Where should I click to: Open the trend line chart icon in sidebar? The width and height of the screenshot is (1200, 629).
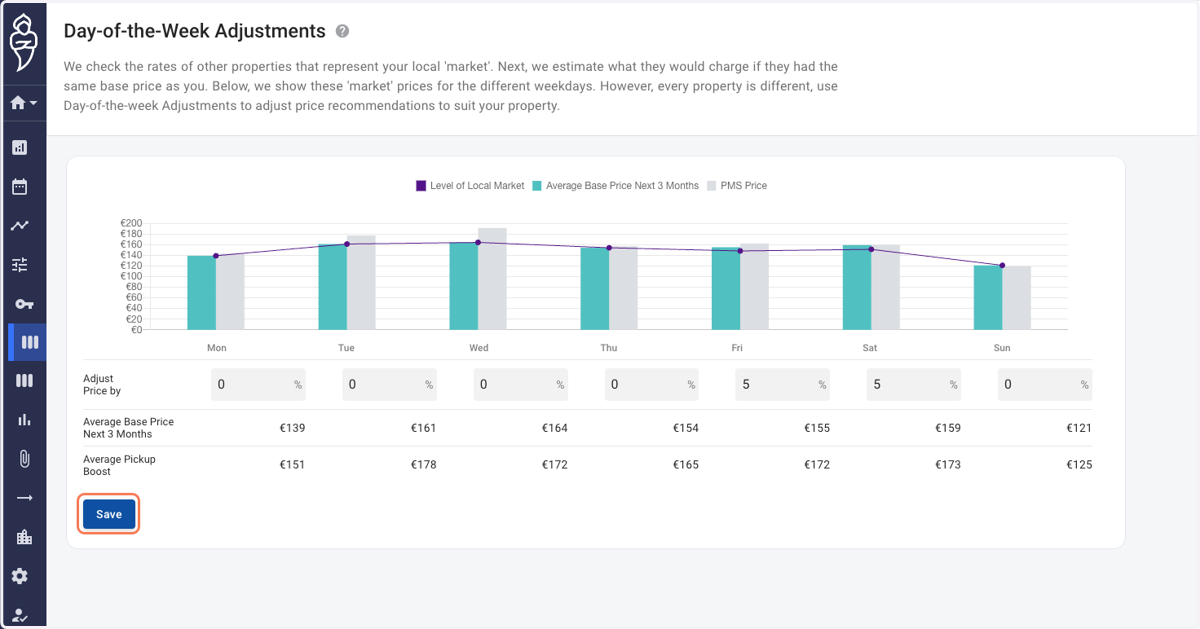(x=20, y=226)
